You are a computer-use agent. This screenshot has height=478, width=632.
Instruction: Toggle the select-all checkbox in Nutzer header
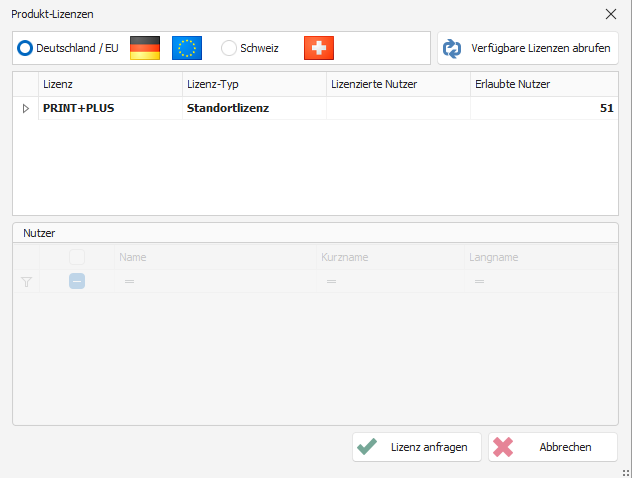pyautogui.click(x=77, y=257)
